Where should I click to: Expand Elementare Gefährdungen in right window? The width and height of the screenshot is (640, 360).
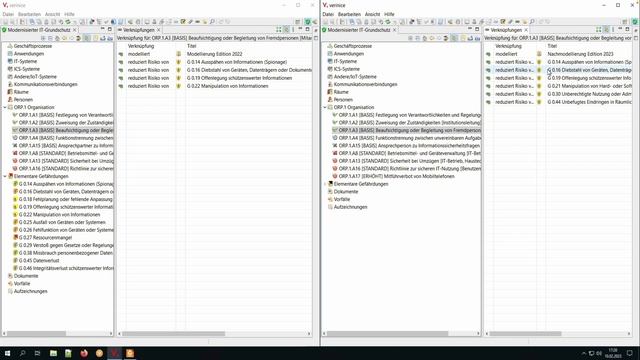pyautogui.click(x=325, y=184)
